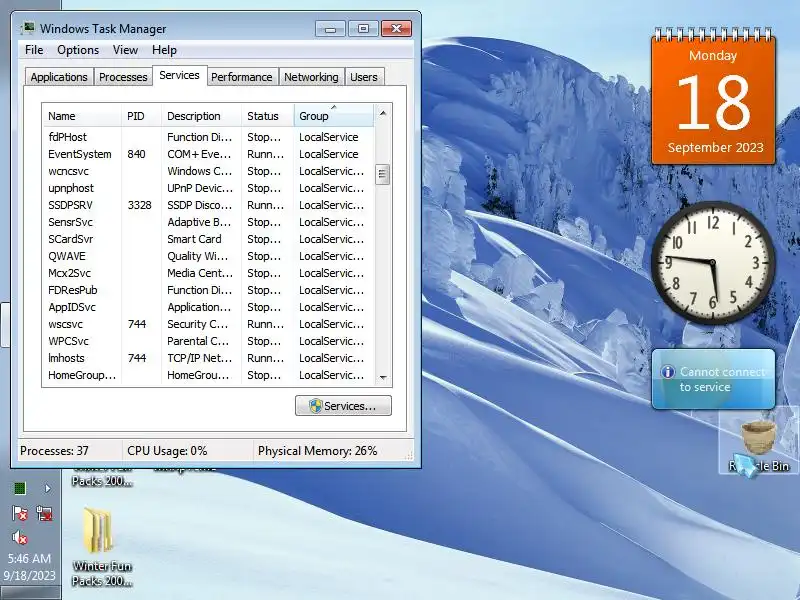Click the services list scroll down arrow
The height and width of the screenshot is (600, 800).
(x=383, y=378)
